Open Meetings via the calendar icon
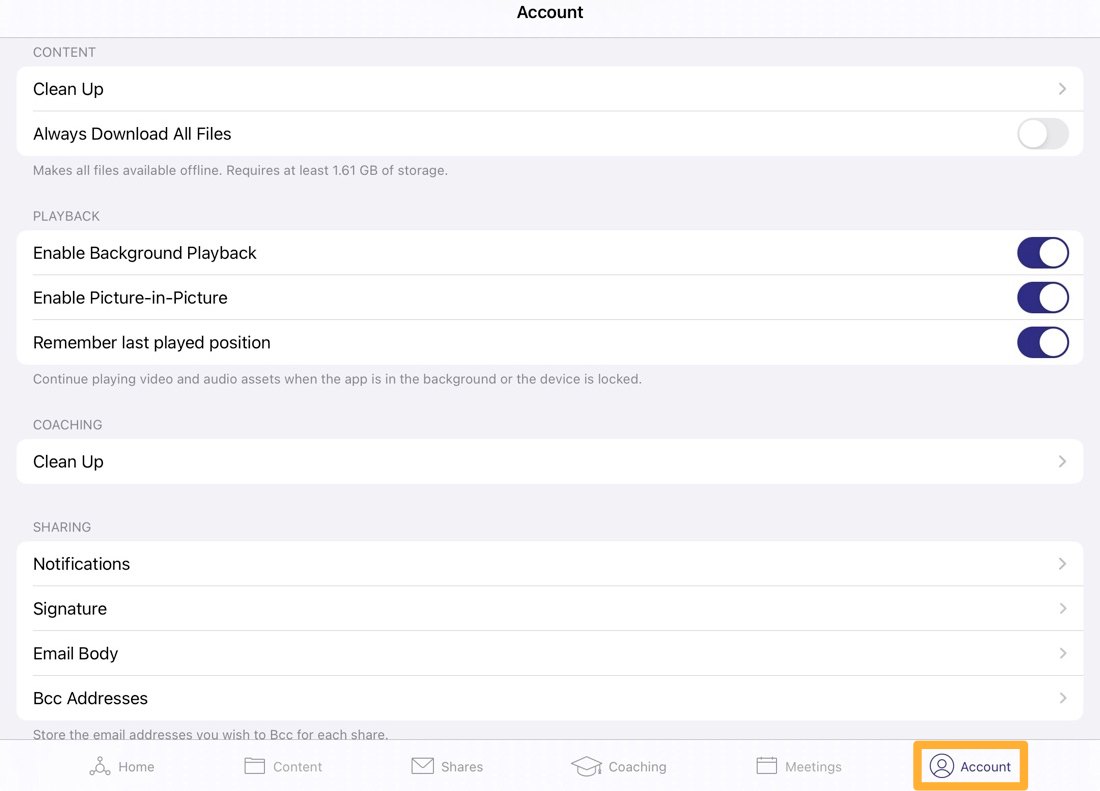Screen dimensions: 1100x791 point(766,766)
